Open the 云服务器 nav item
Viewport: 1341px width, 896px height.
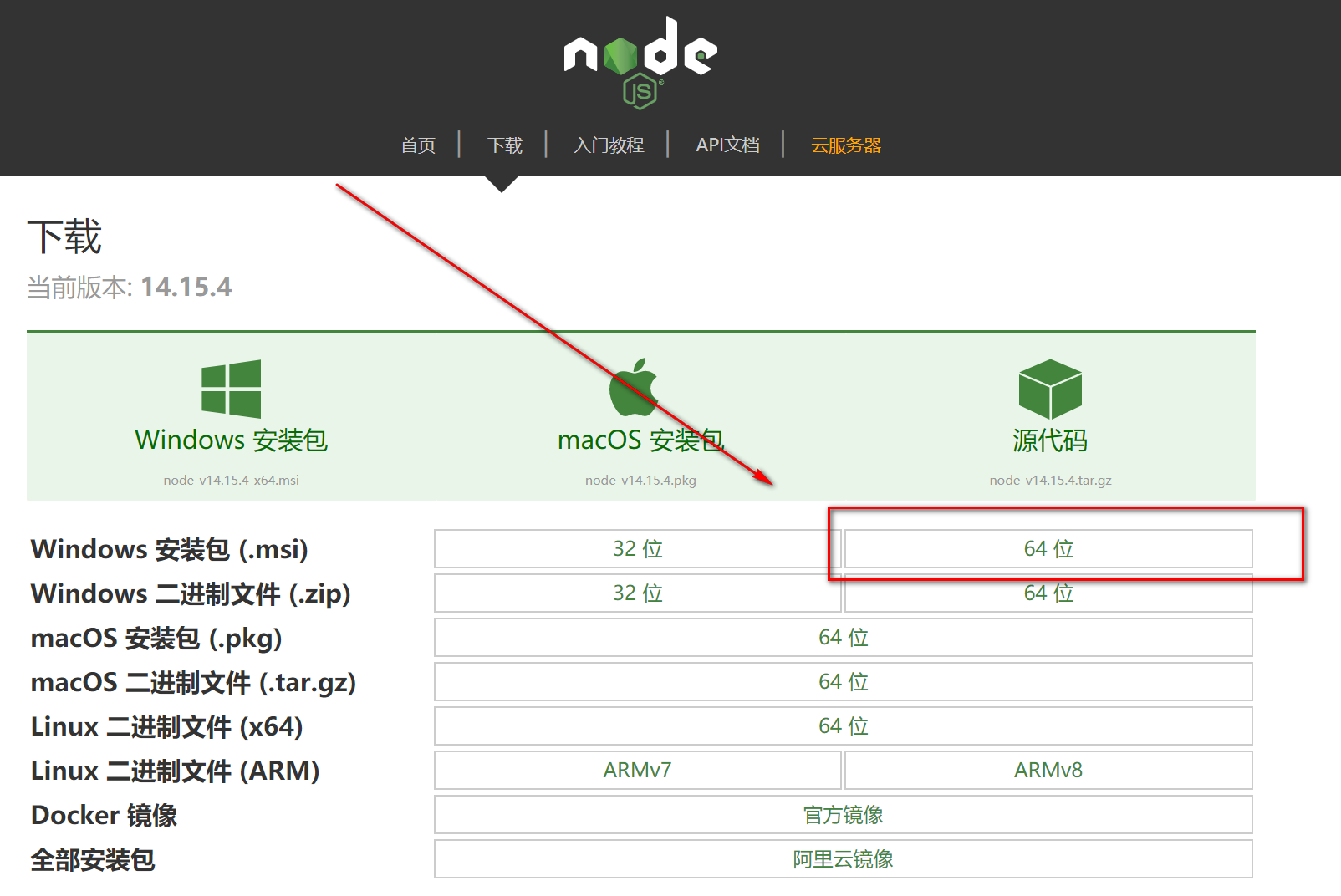click(846, 145)
